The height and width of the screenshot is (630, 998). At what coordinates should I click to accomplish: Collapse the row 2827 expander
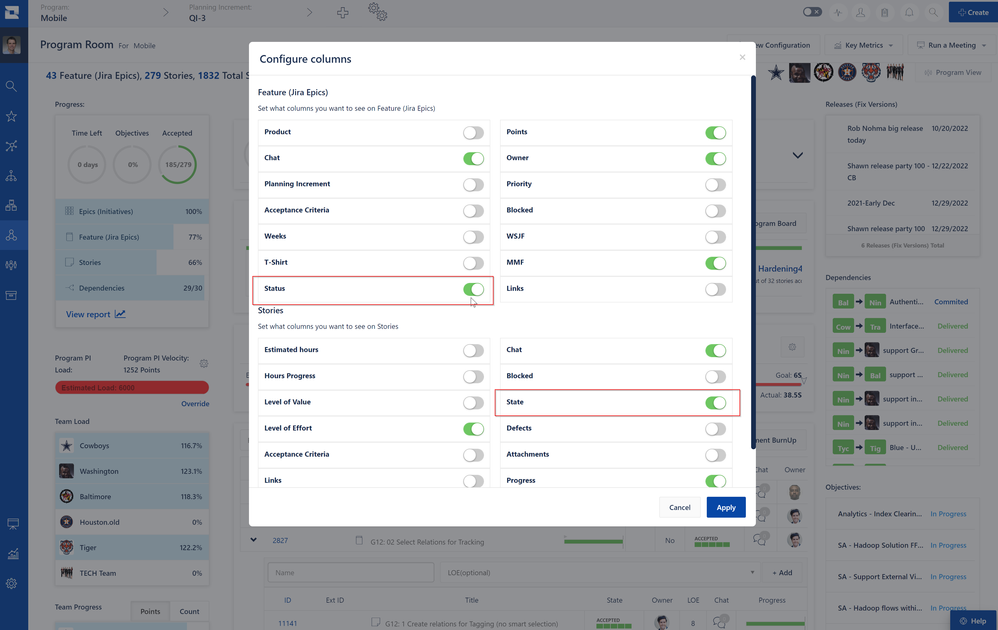[x=253, y=540]
